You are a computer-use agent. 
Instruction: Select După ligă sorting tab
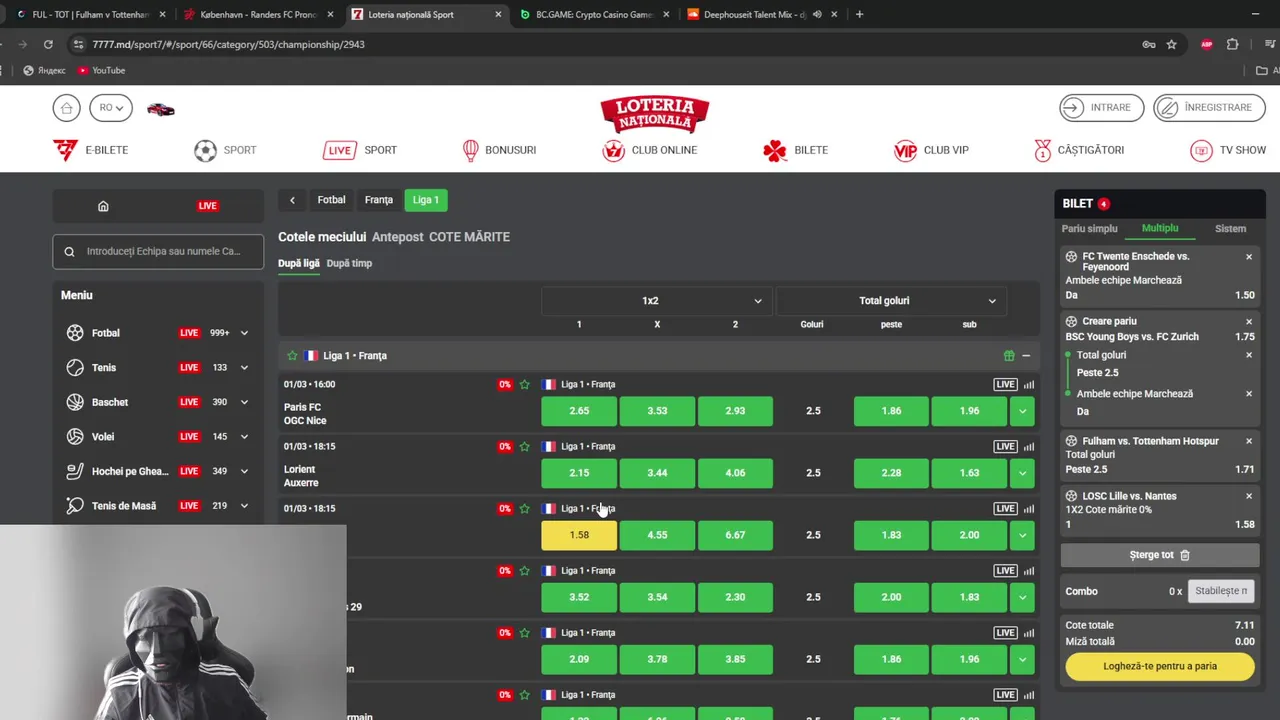299,263
